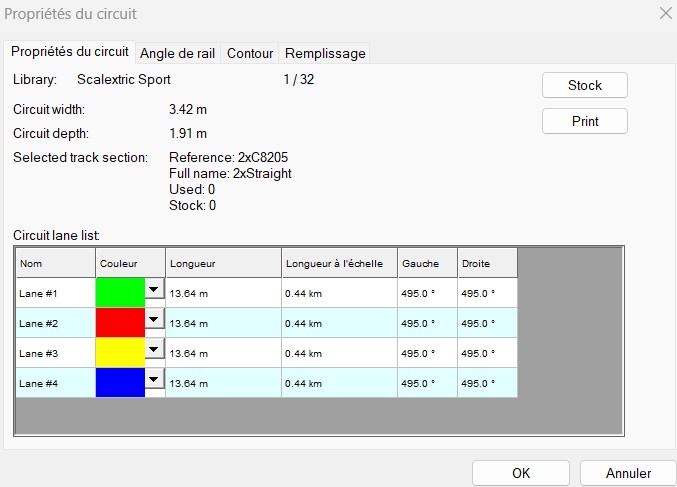Image resolution: width=677 pixels, height=487 pixels.
Task: Close the Propriétés du circuit dialog
Action: coord(665,13)
